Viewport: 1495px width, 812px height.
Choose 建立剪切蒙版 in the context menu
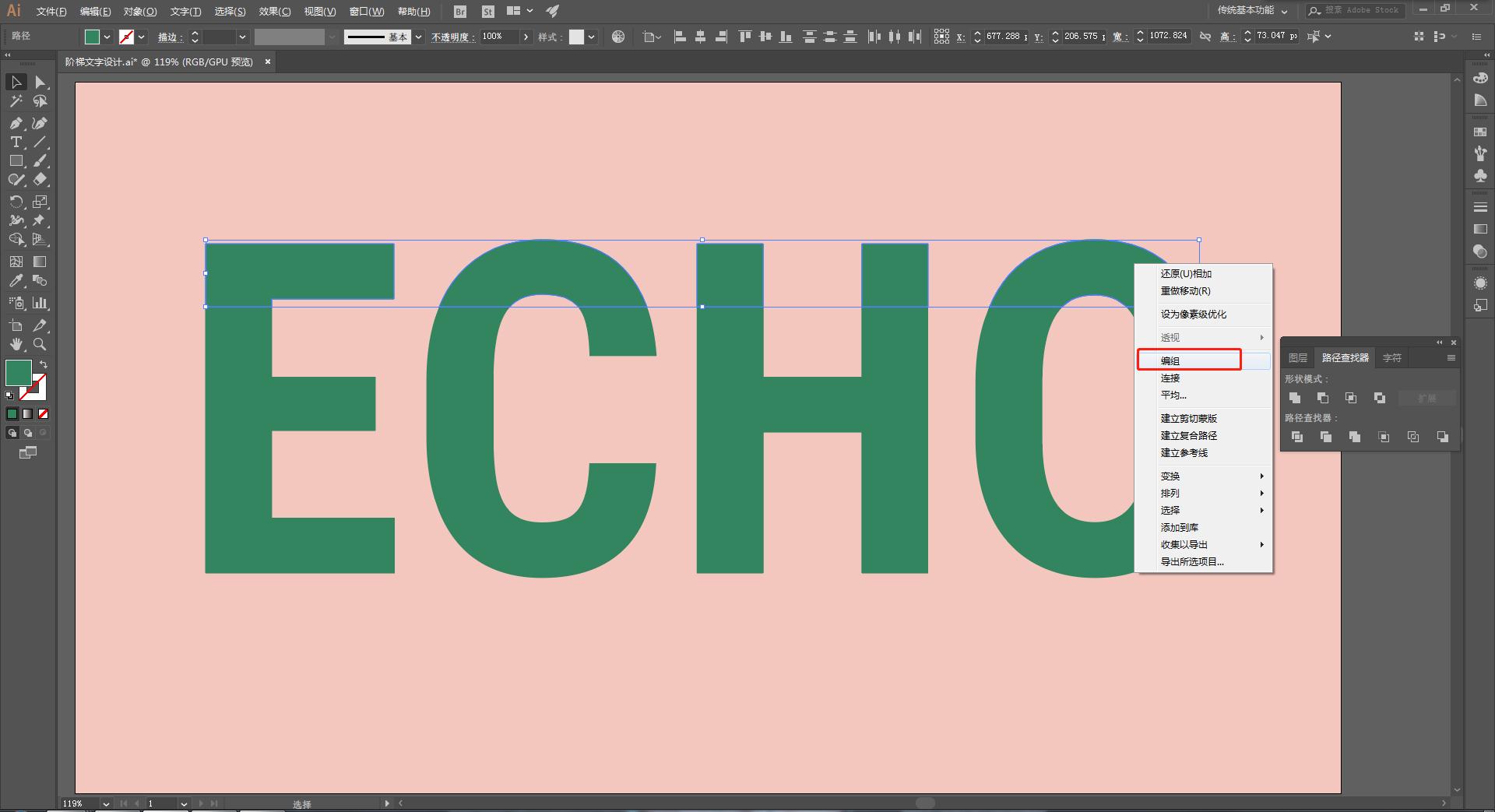coord(1203,418)
